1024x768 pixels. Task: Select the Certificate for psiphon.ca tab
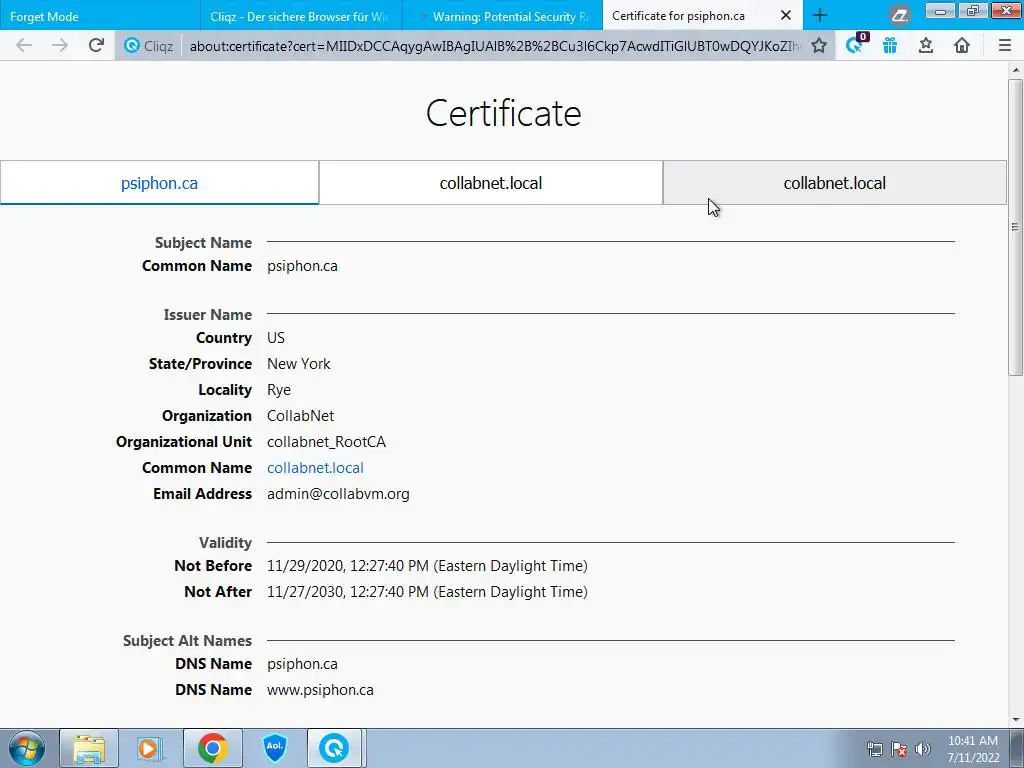(692, 16)
